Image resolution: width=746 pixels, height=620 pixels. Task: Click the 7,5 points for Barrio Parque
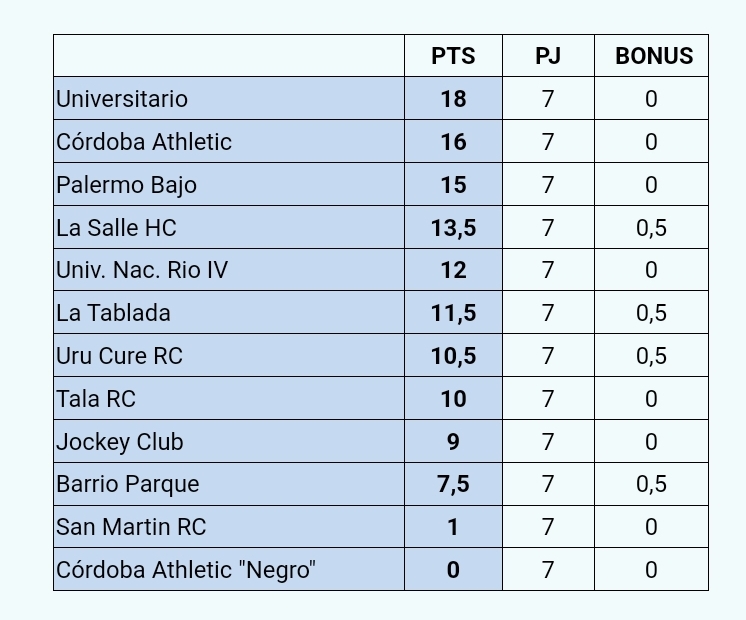tap(453, 484)
